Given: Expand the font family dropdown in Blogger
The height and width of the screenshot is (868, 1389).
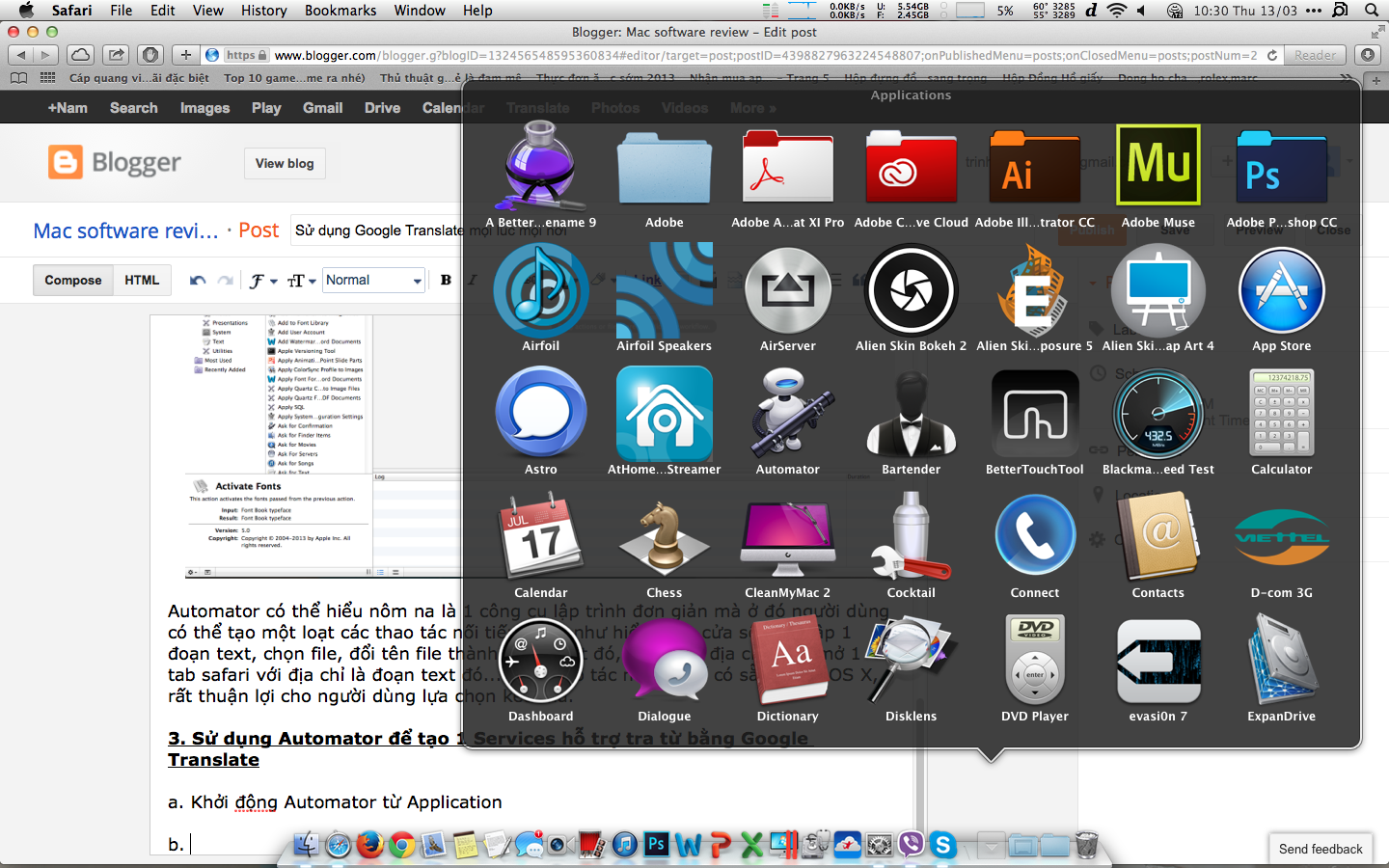Looking at the screenshot, I should click(x=263, y=281).
